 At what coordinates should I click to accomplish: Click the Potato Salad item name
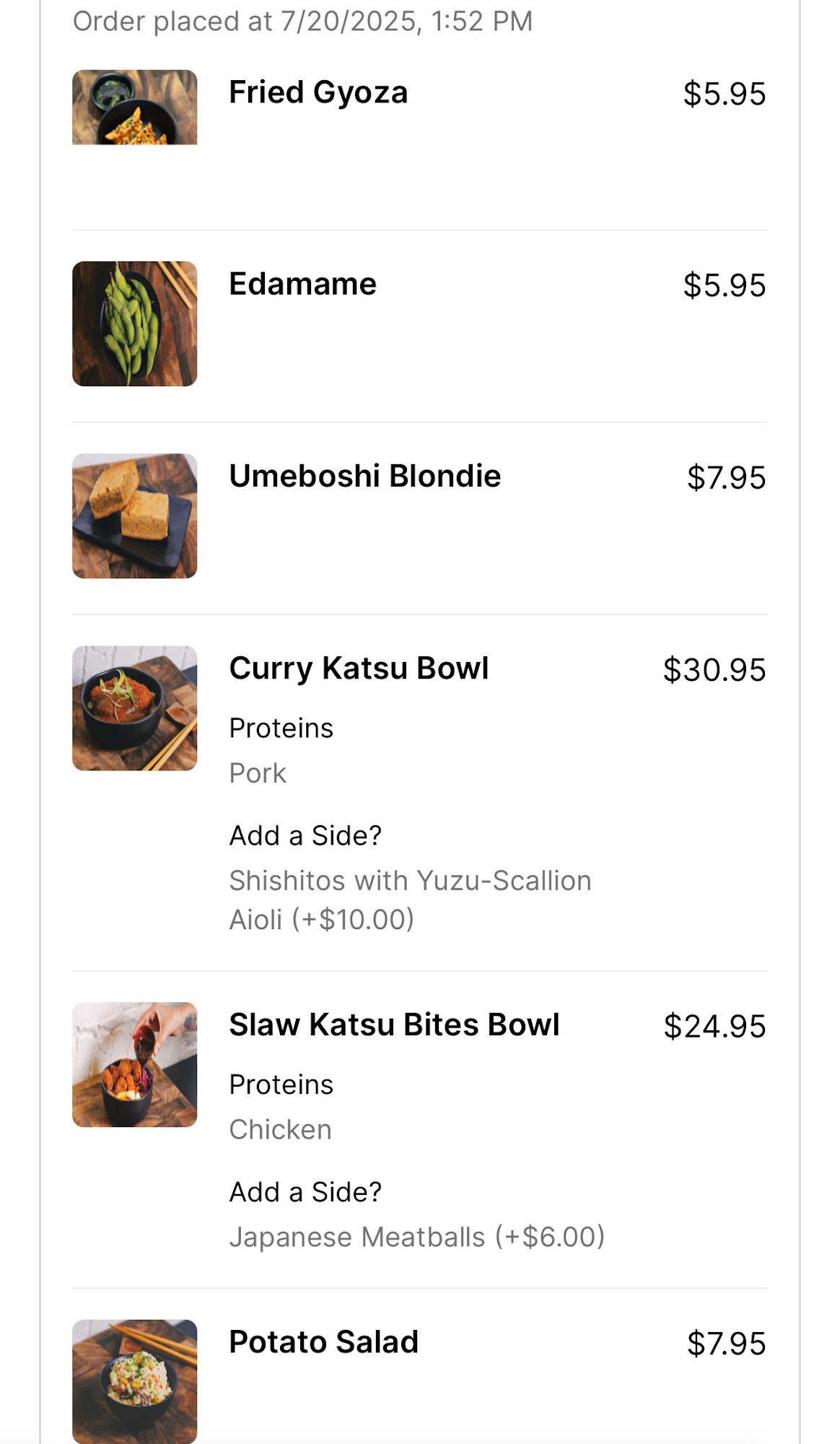[323, 1342]
